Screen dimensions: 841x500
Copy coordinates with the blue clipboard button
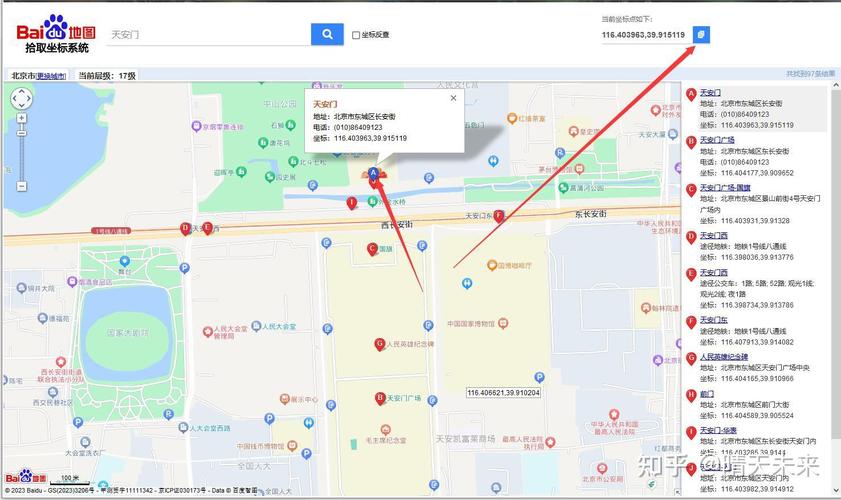click(x=701, y=34)
